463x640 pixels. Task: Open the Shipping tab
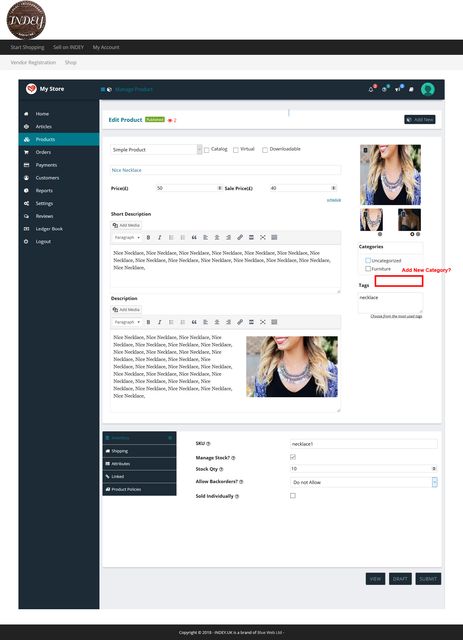[140, 451]
